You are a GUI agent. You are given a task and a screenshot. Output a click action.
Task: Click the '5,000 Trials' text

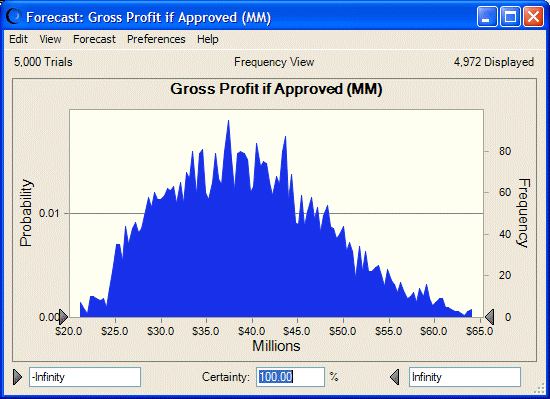(x=43, y=62)
